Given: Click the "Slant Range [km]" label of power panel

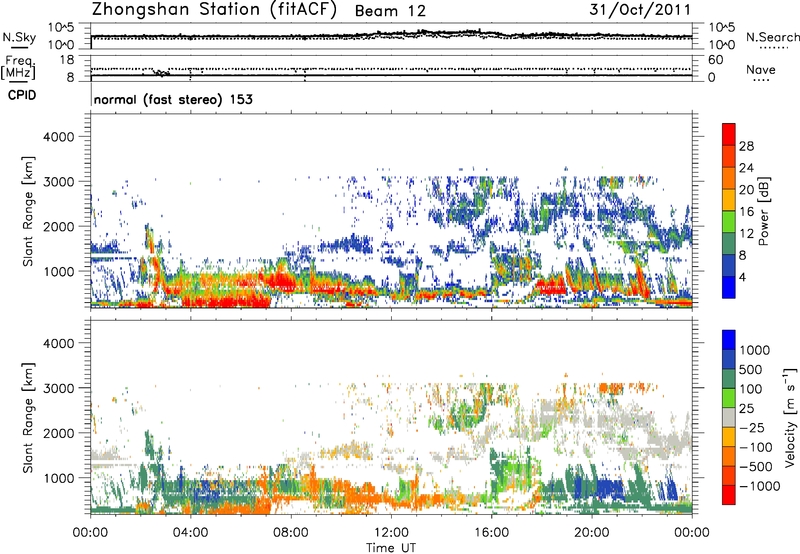Looking at the screenshot, I should click(x=28, y=211).
